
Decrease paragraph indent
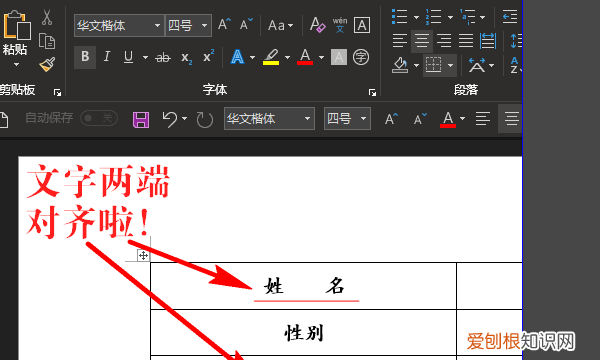click(x=510, y=17)
